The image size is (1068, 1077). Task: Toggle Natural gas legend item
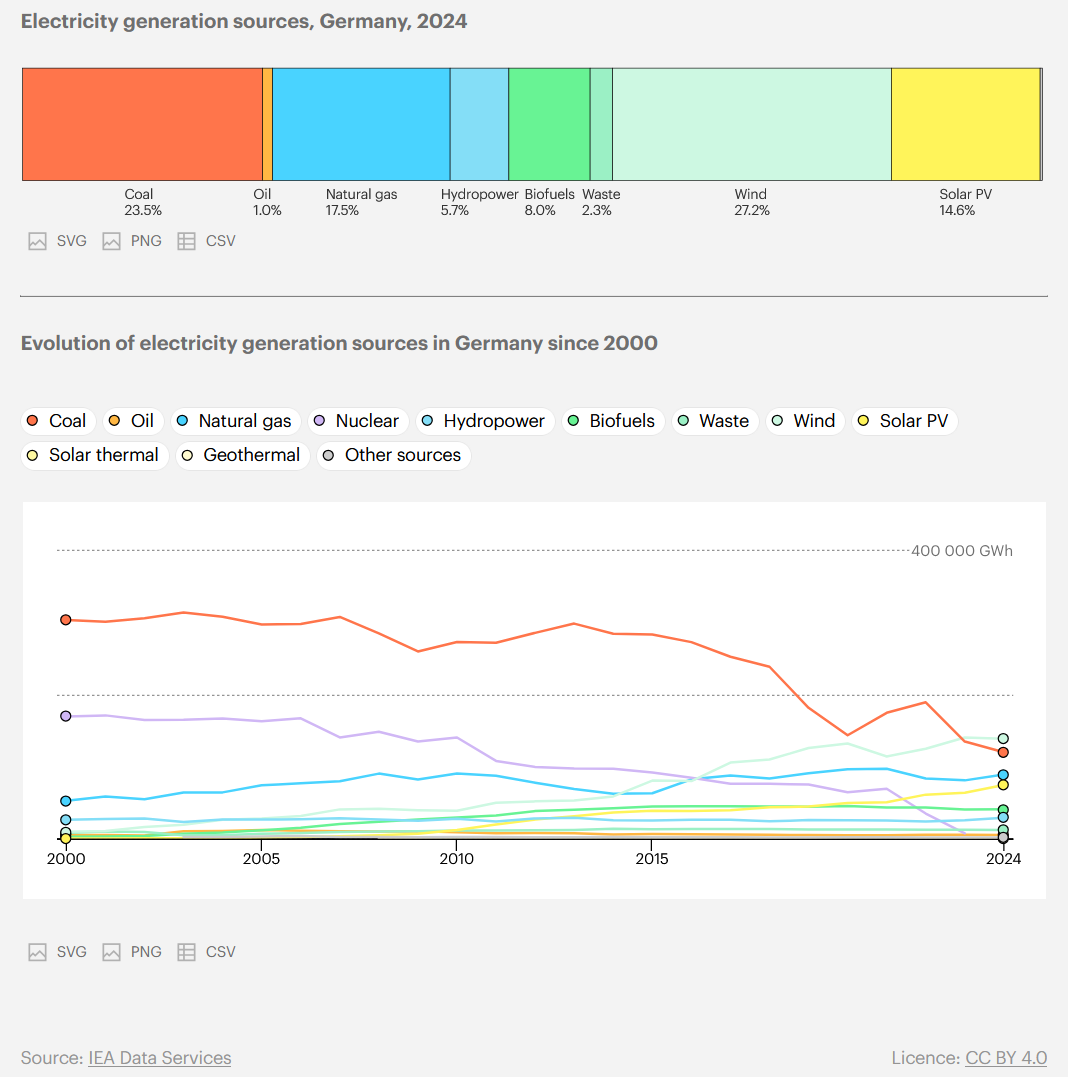click(x=234, y=421)
